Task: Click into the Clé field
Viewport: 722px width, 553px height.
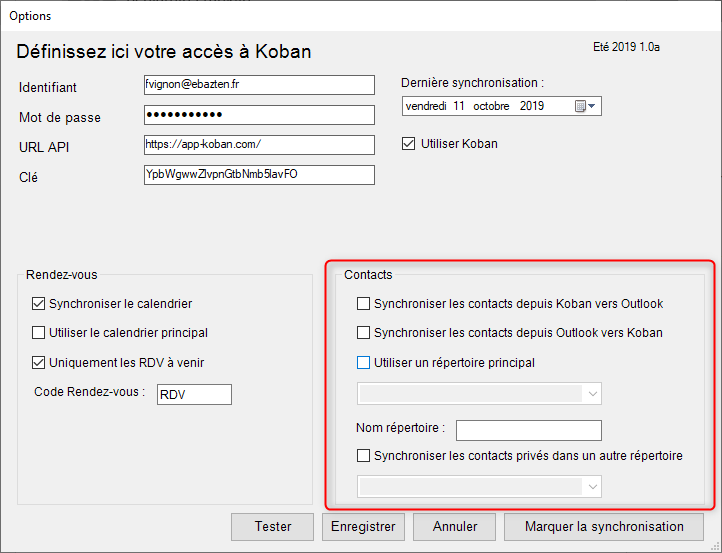Action: pyautogui.click(x=259, y=175)
